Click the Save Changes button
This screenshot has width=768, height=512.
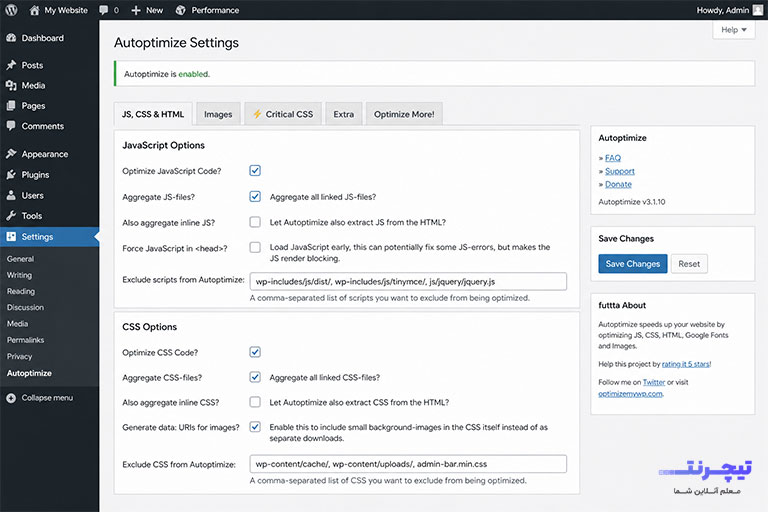(632, 264)
